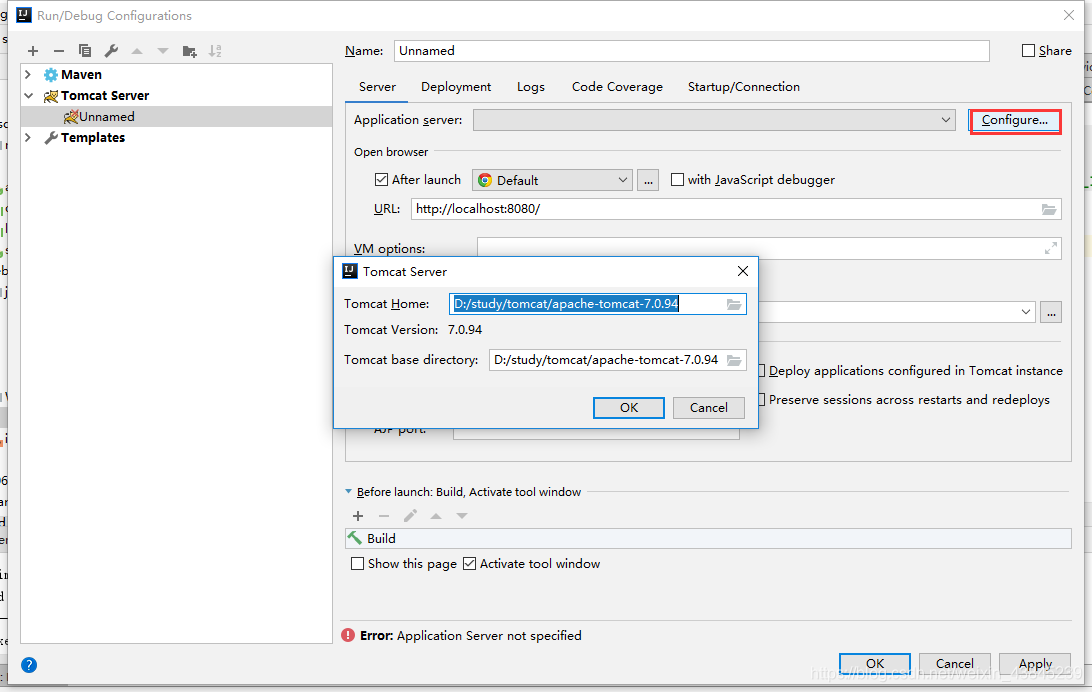The image size is (1092, 692).
Task: Add a Before launch task
Action: [x=358, y=516]
